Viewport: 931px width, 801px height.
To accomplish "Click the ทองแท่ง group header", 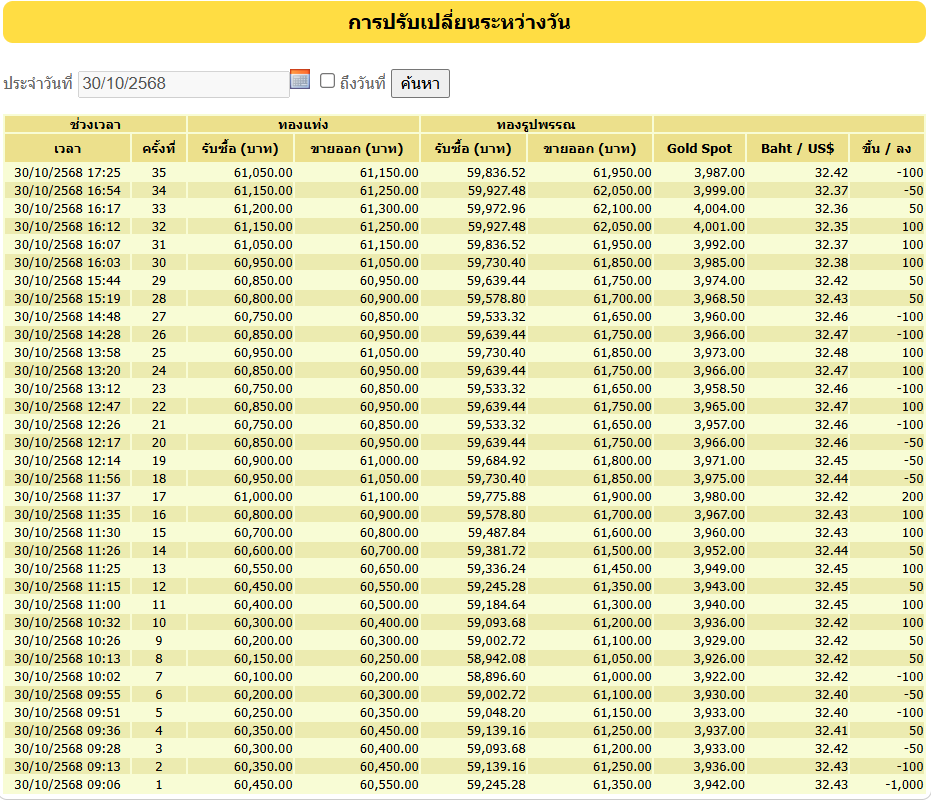I will pos(303,125).
